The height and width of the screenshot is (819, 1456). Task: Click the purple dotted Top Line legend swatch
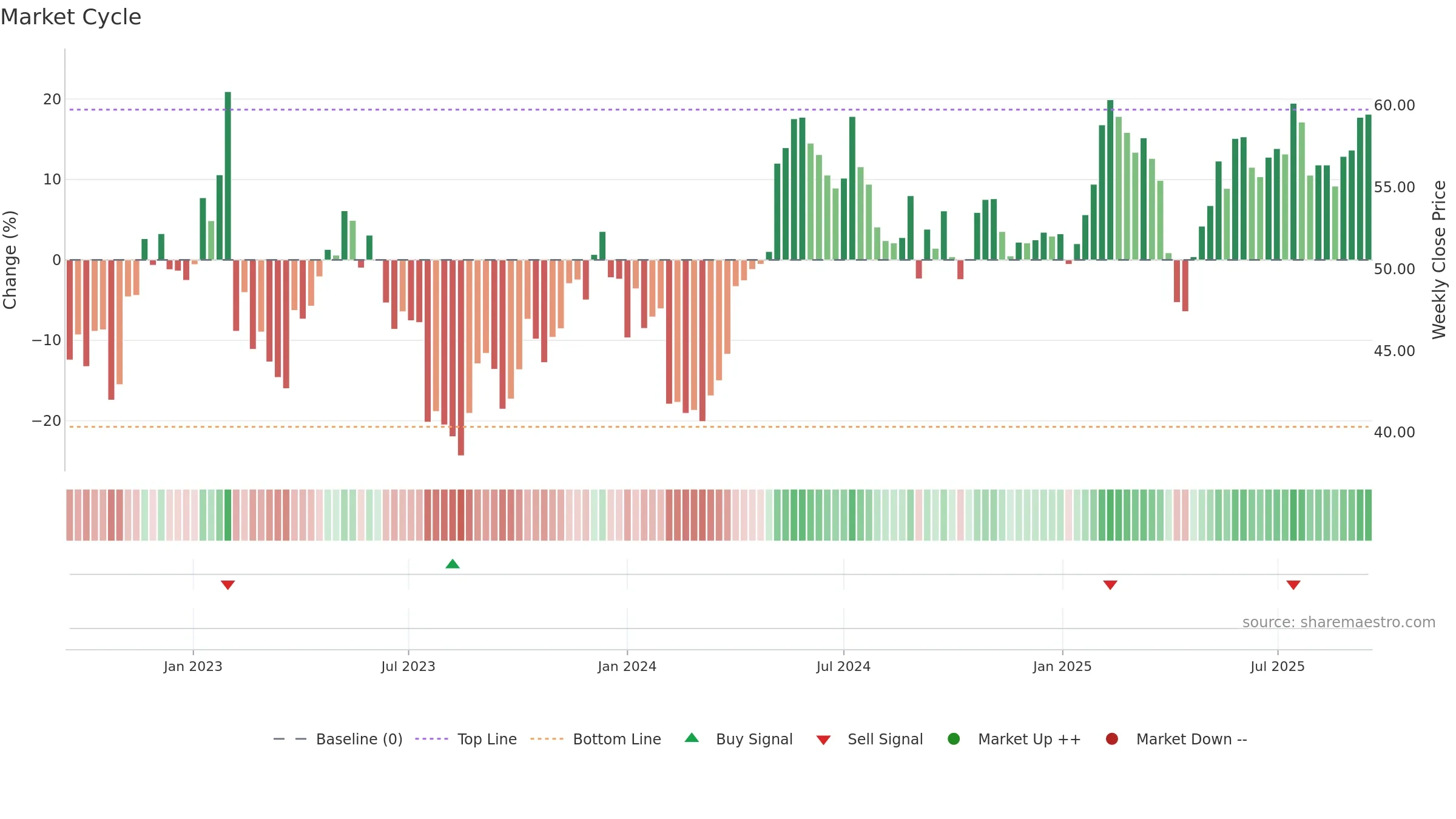(431, 739)
